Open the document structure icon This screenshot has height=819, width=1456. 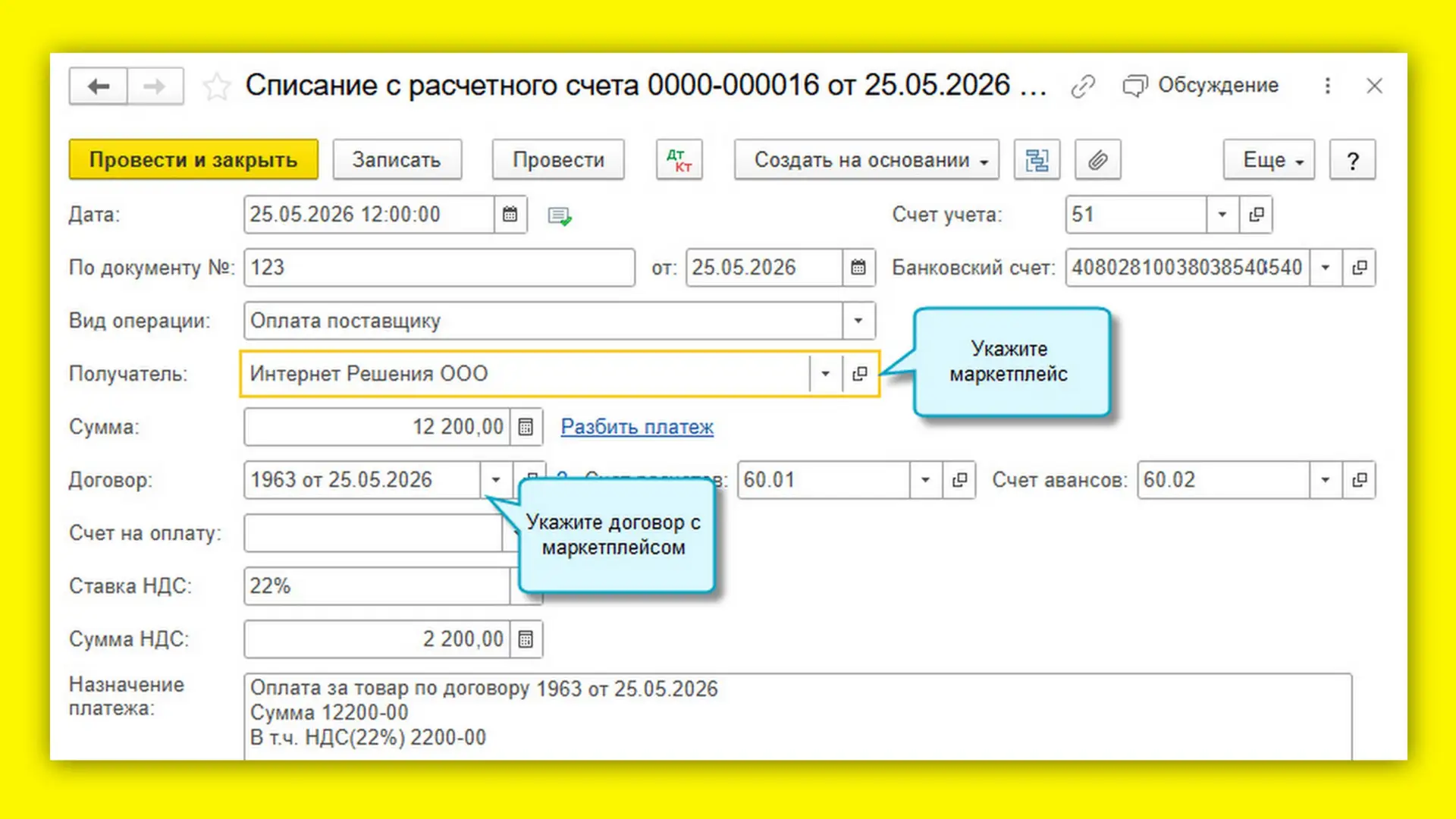tap(1037, 160)
